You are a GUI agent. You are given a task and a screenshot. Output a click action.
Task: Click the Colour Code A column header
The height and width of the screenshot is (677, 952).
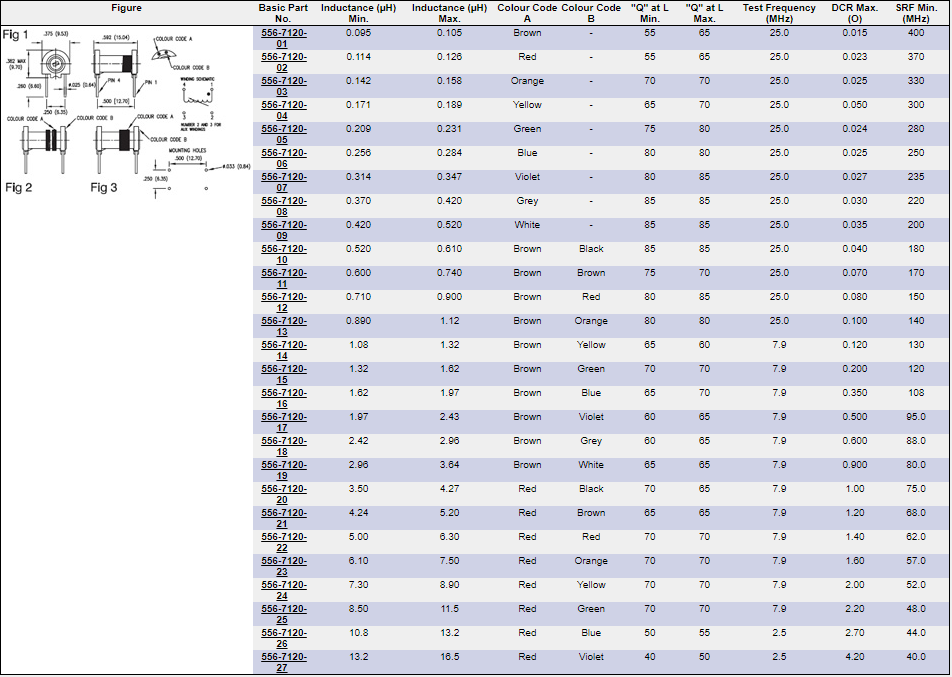[x=527, y=13]
